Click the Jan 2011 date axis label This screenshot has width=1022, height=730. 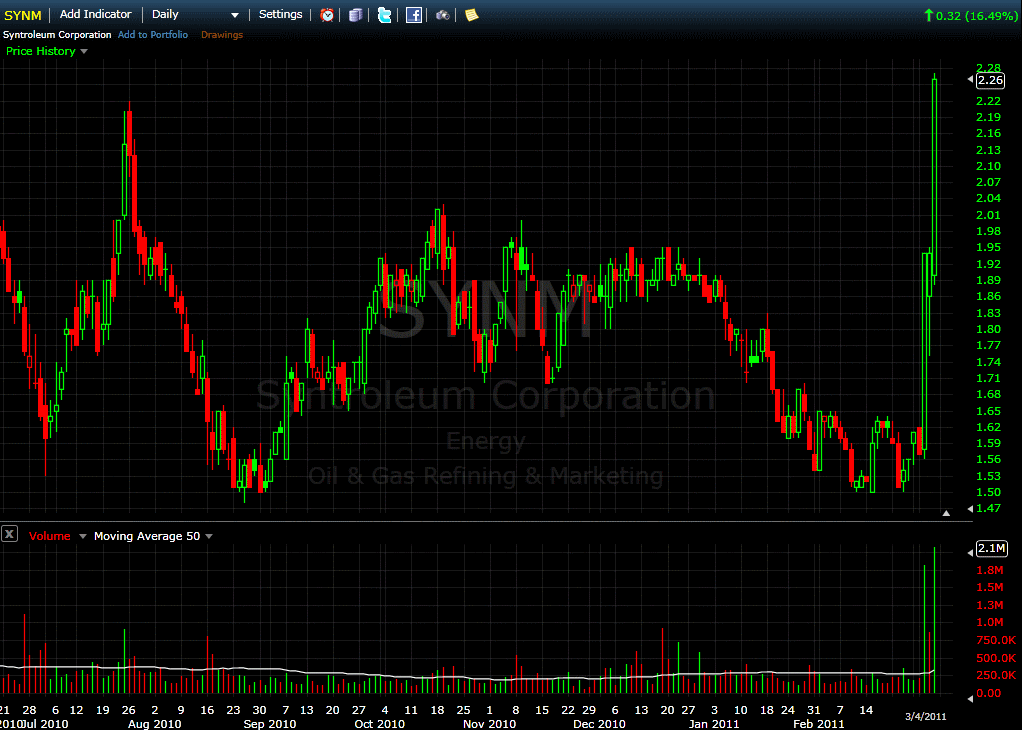click(x=714, y=723)
